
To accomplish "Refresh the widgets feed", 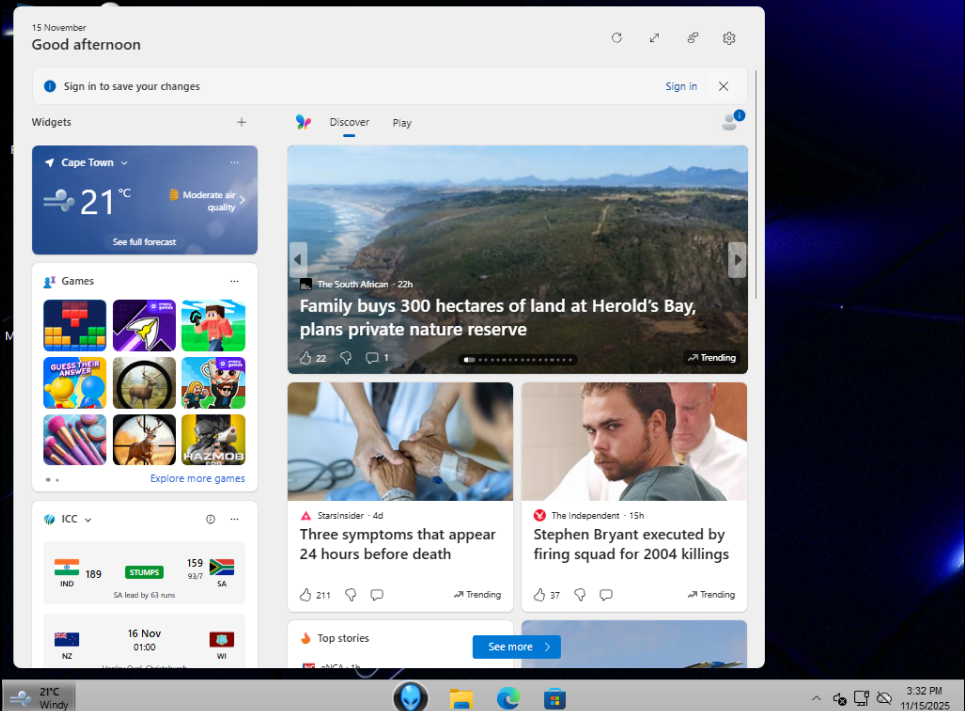I will pyautogui.click(x=616, y=38).
